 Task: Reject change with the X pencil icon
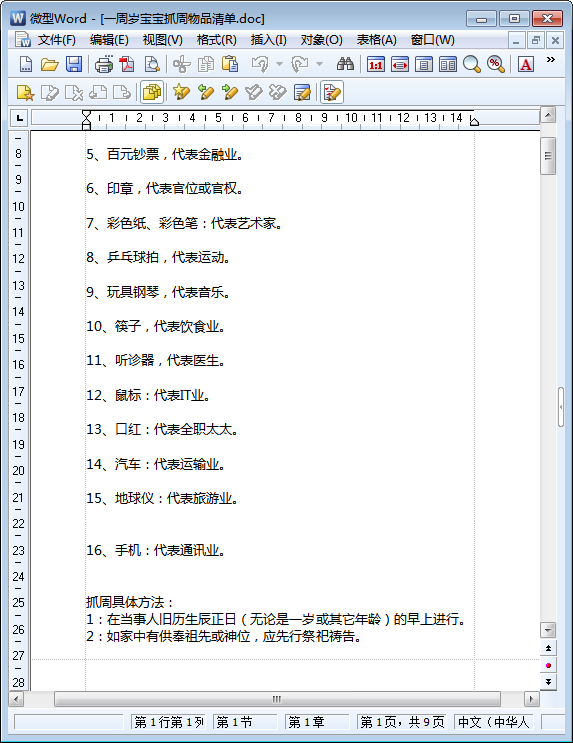tap(278, 92)
